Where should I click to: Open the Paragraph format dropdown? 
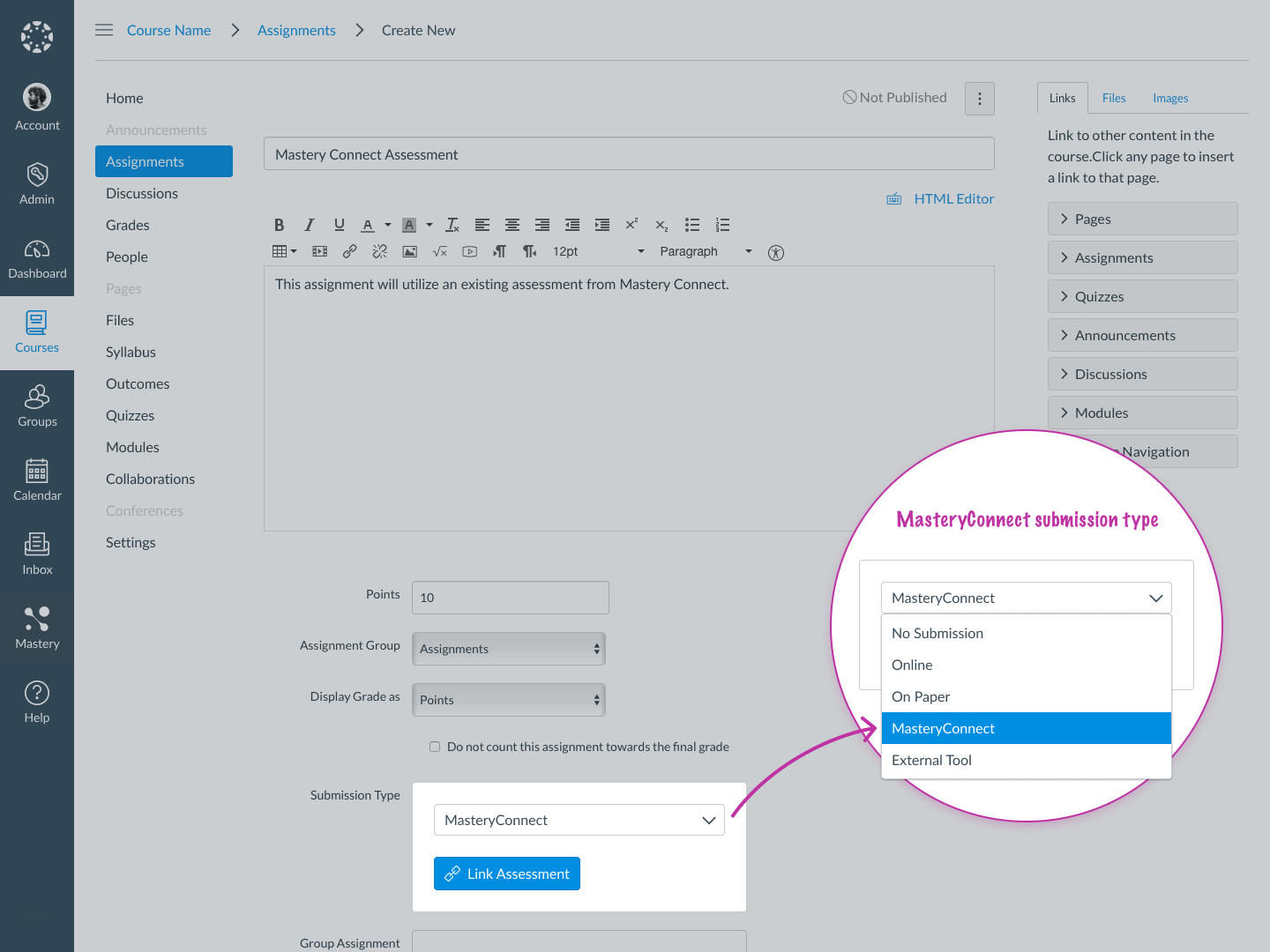(x=706, y=251)
